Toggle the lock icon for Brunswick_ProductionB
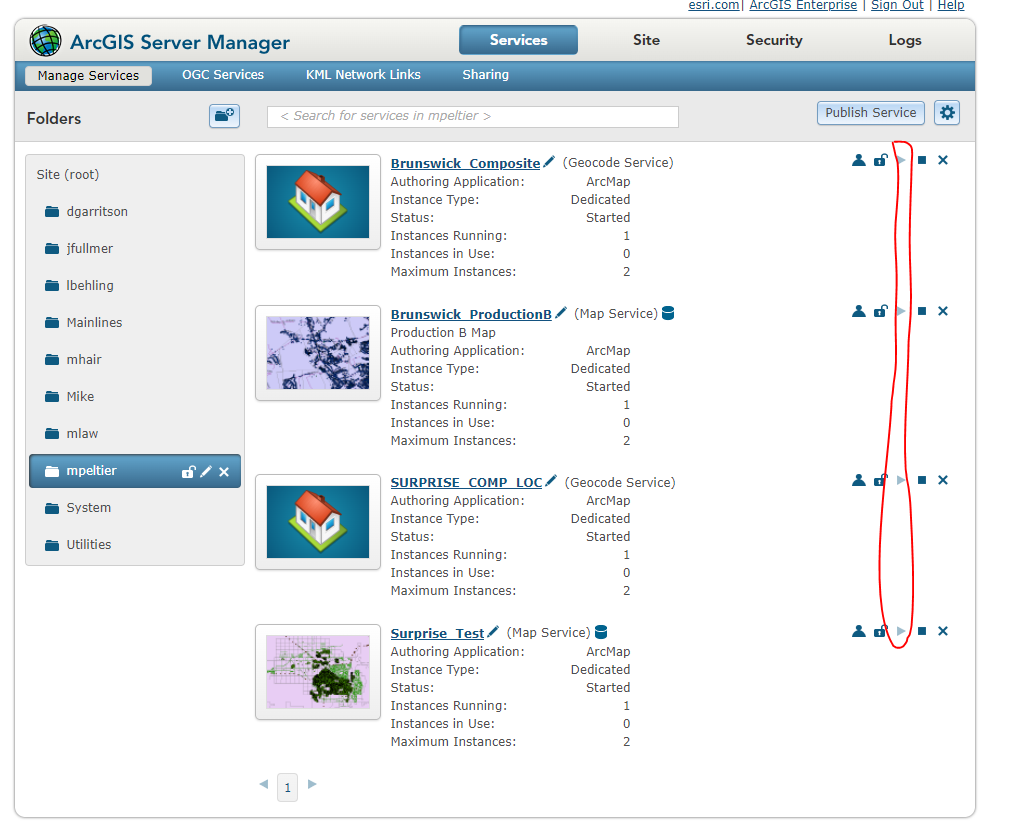This screenshot has height=832, width=1011. [x=881, y=311]
